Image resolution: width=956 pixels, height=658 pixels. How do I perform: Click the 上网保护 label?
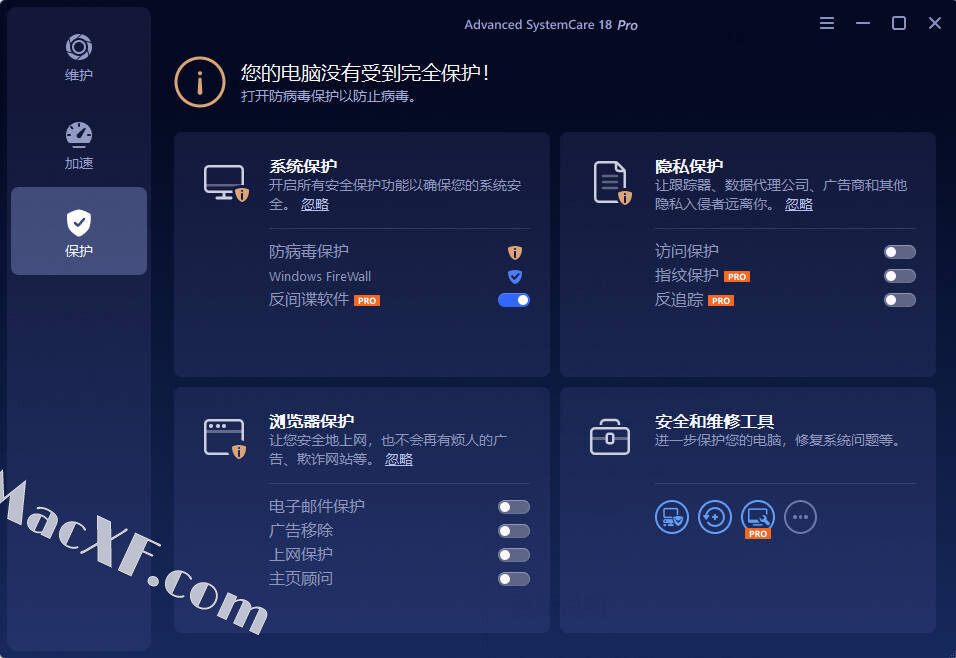point(301,554)
